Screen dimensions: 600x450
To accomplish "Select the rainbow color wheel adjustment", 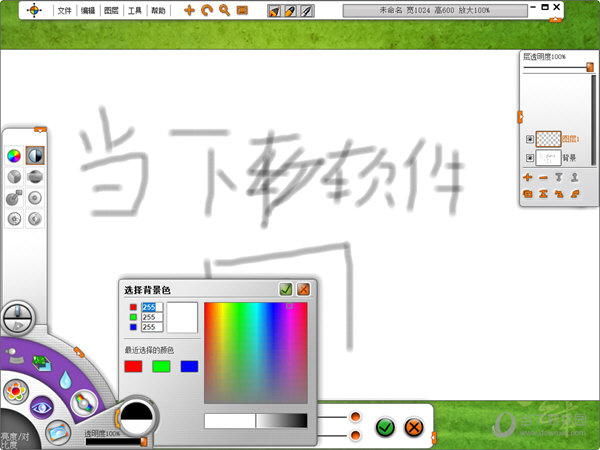I will point(14,156).
